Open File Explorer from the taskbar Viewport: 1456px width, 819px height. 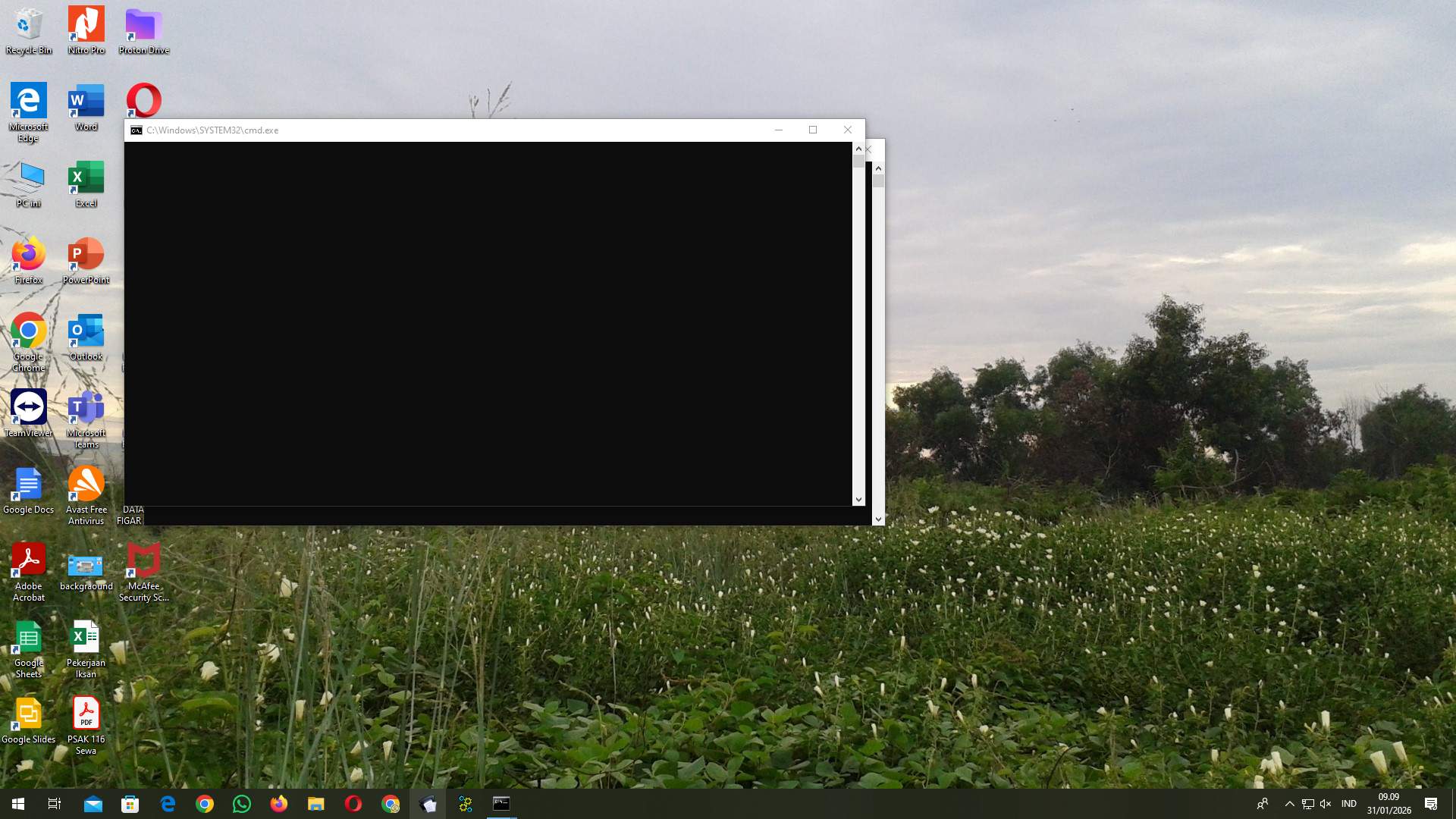point(315,803)
